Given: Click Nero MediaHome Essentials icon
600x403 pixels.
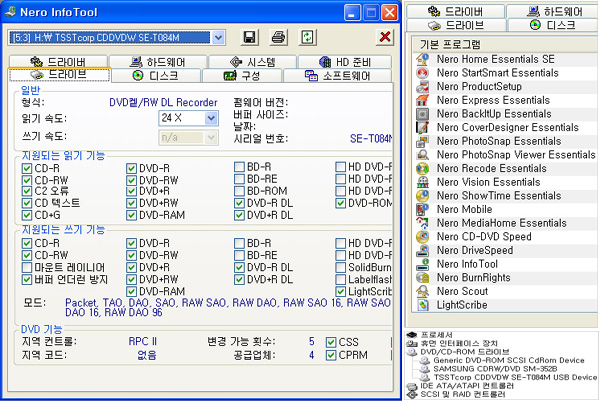Looking at the screenshot, I should 422,223.
